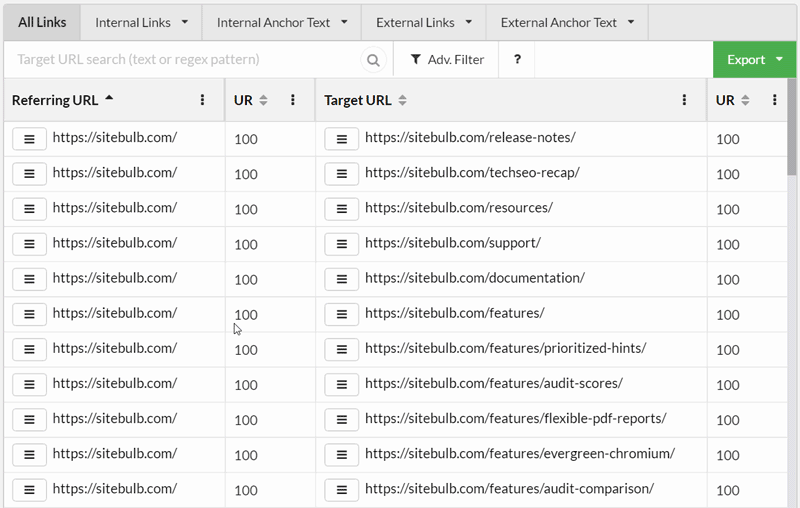The width and height of the screenshot is (800, 508).
Task: Click the search magnifier icon
Action: (x=373, y=60)
